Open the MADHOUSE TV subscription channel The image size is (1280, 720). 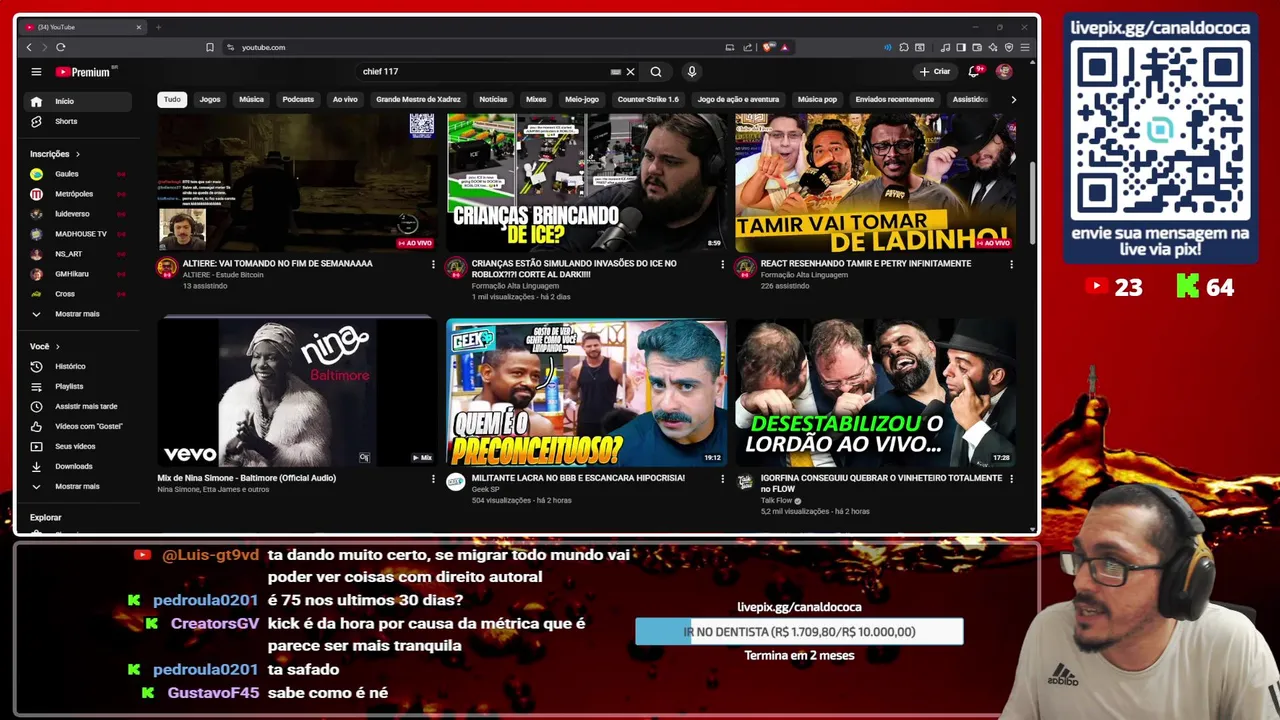coord(77,234)
